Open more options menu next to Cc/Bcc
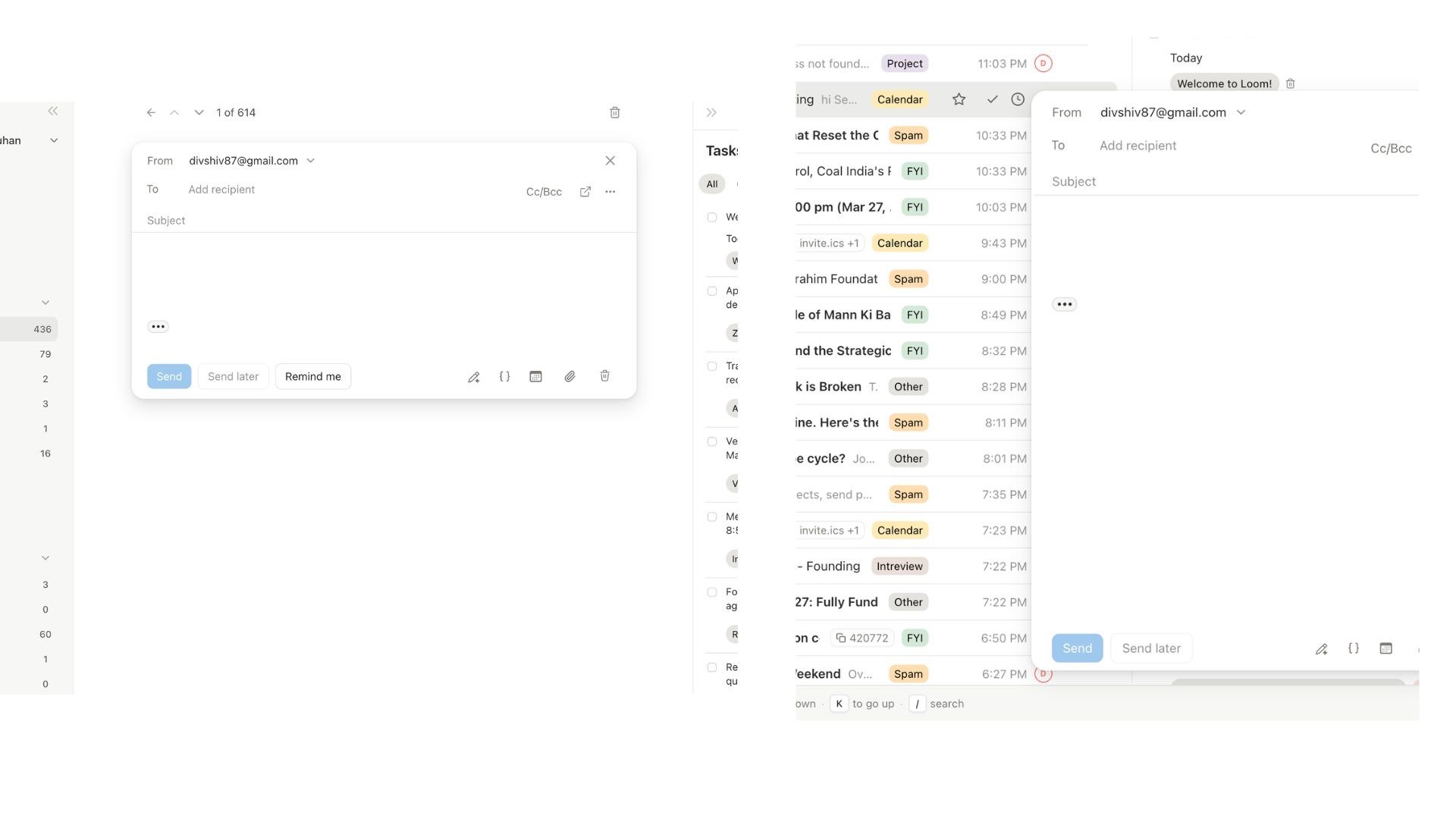 610,192
